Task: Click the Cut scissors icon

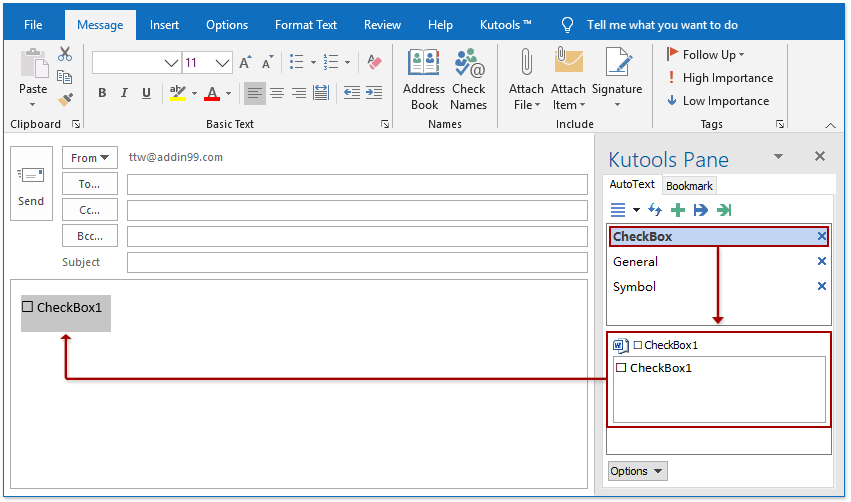Action: 65,54
